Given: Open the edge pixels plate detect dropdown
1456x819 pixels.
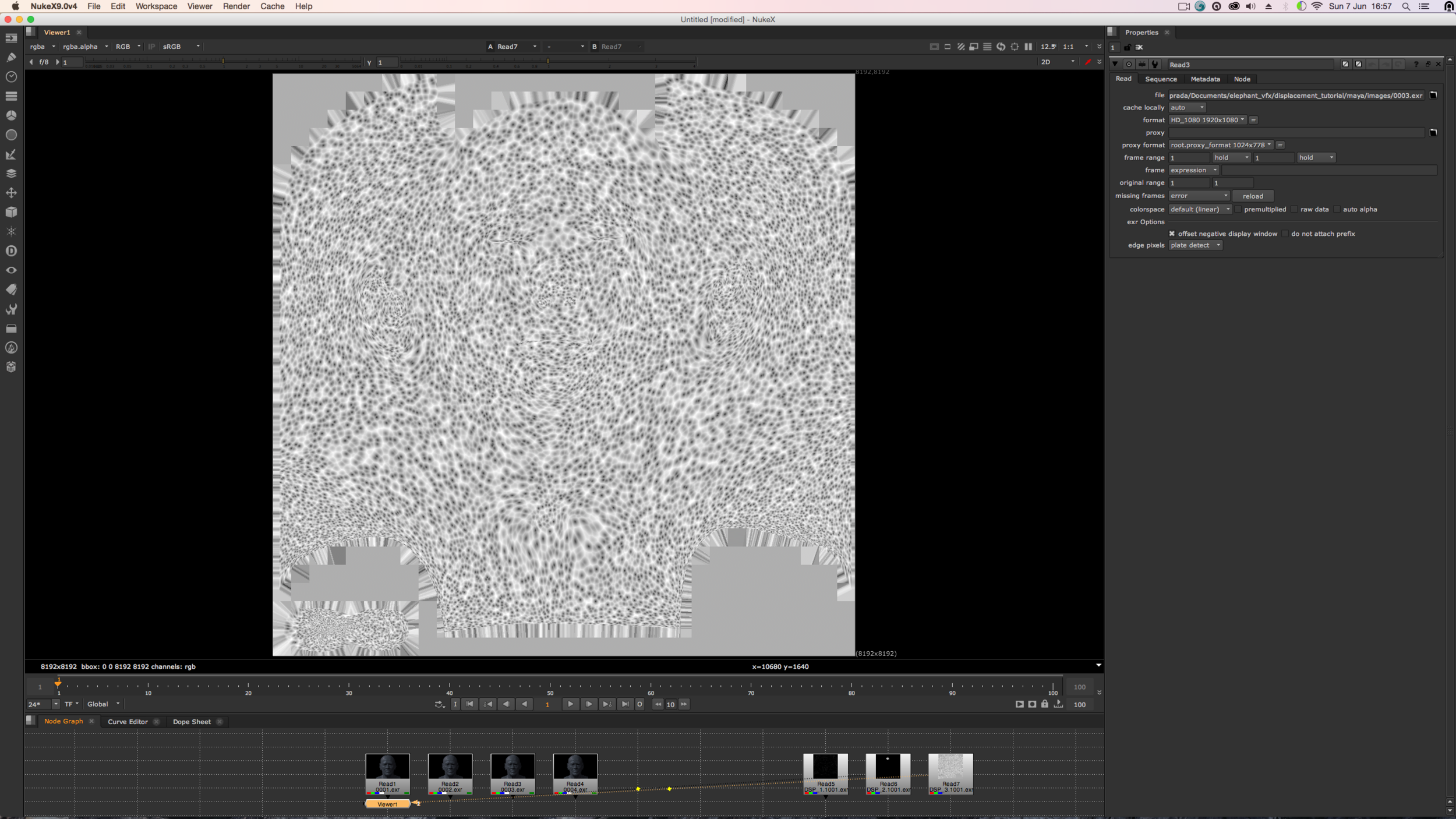Looking at the screenshot, I should point(1195,245).
